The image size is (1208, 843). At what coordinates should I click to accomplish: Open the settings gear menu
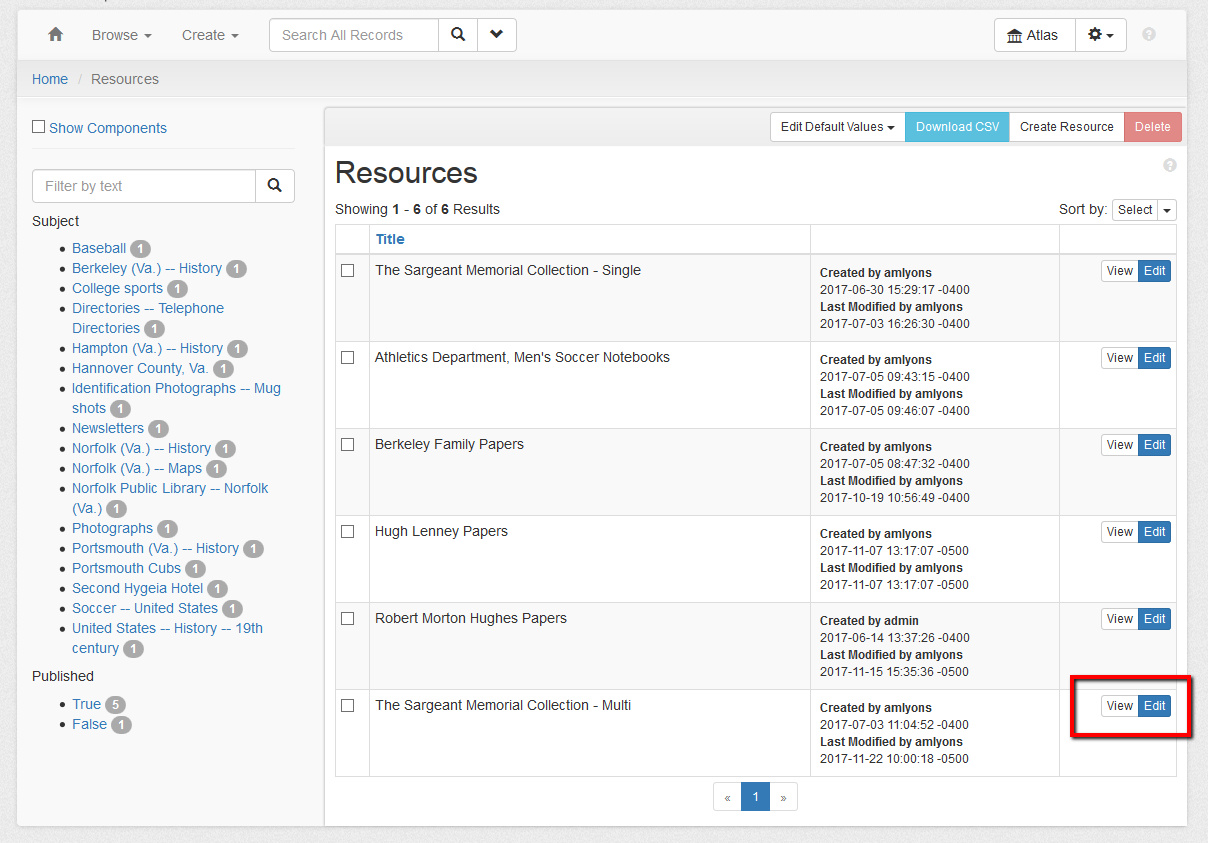click(1100, 35)
